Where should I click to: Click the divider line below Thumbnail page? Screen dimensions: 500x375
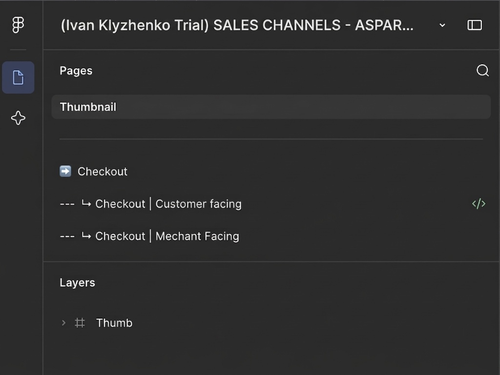click(x=271, y=139)
